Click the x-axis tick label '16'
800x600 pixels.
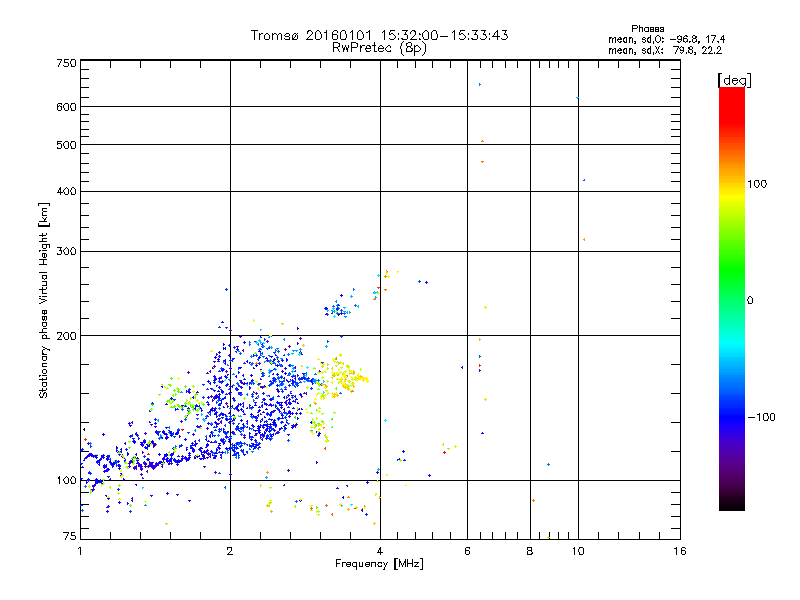pyautogui.click(x=680, y=551)
